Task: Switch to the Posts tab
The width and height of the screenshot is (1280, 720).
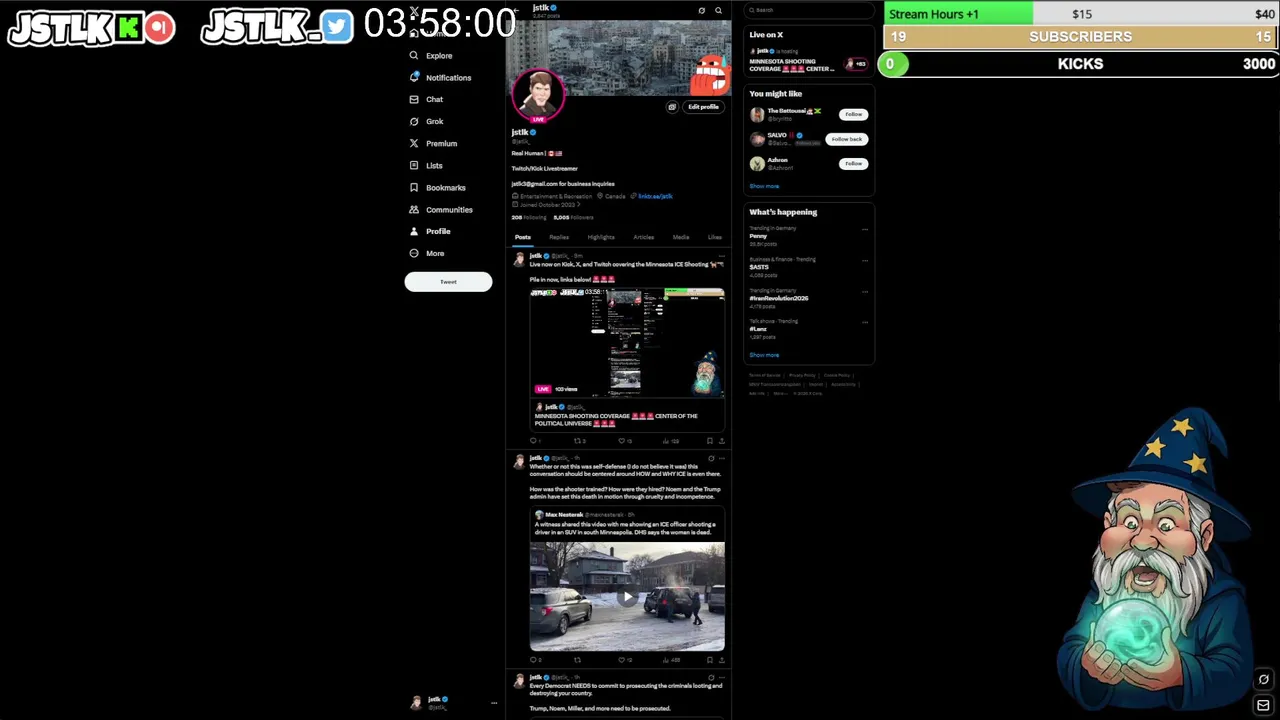Action: (523, 238)
